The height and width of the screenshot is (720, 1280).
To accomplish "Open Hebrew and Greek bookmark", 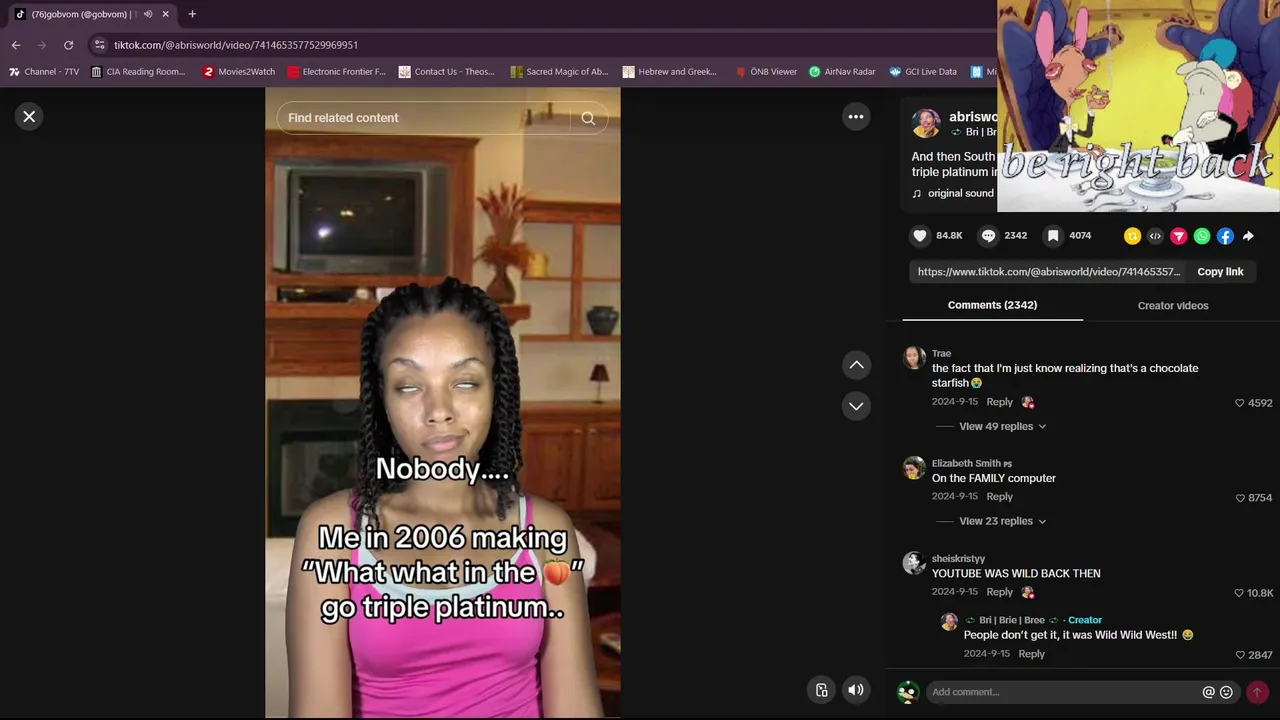I will (670, 72).
